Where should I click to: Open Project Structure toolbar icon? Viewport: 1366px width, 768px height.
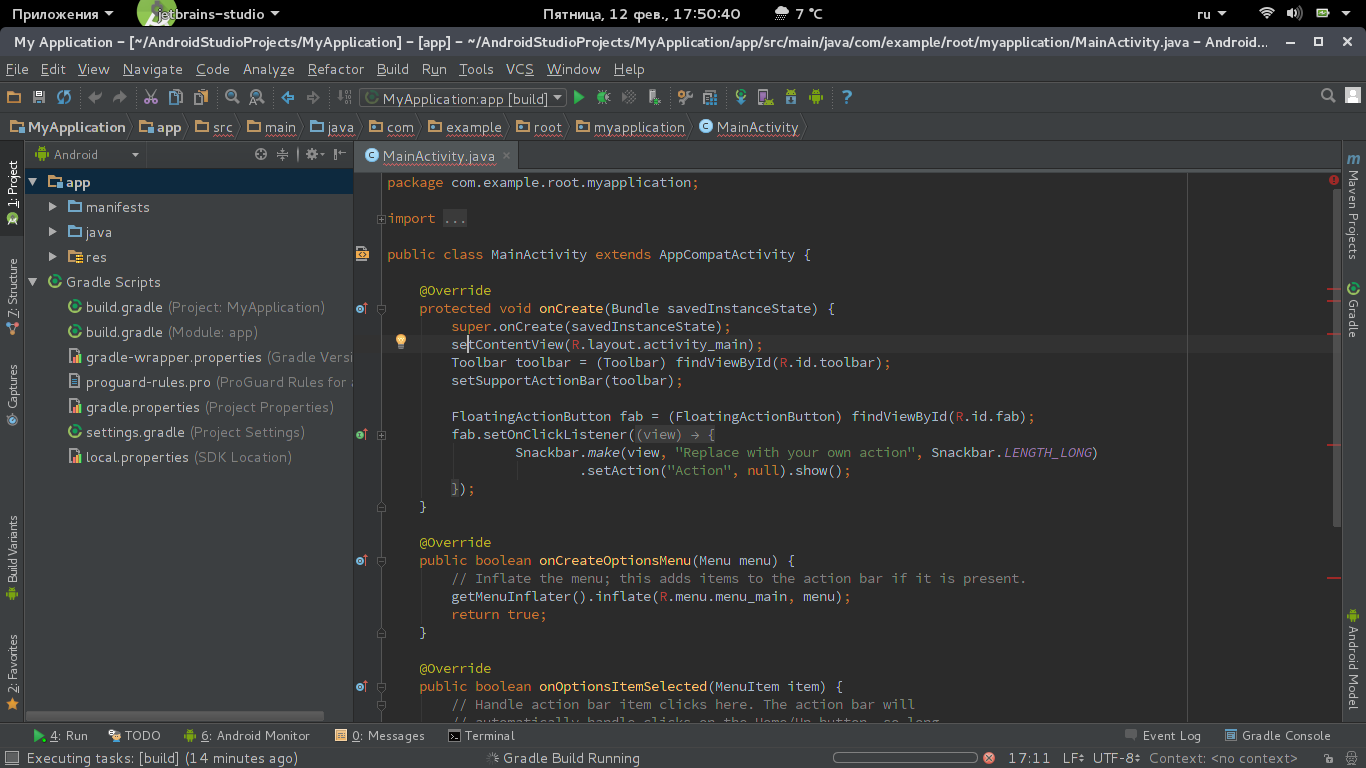pos(710,97)
